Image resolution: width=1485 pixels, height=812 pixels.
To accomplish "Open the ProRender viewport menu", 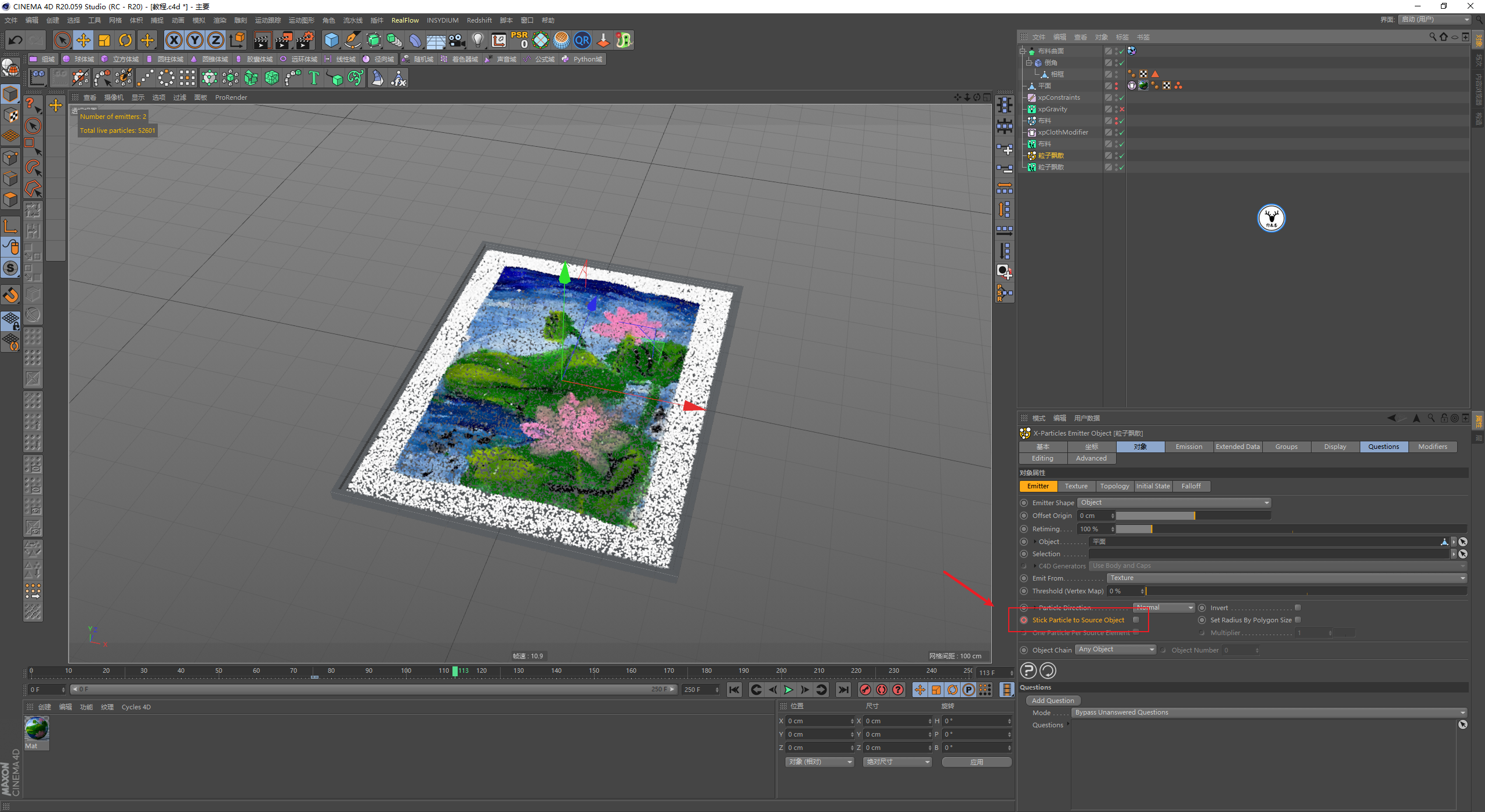I will pyautogui.click(x=231, y=97).
